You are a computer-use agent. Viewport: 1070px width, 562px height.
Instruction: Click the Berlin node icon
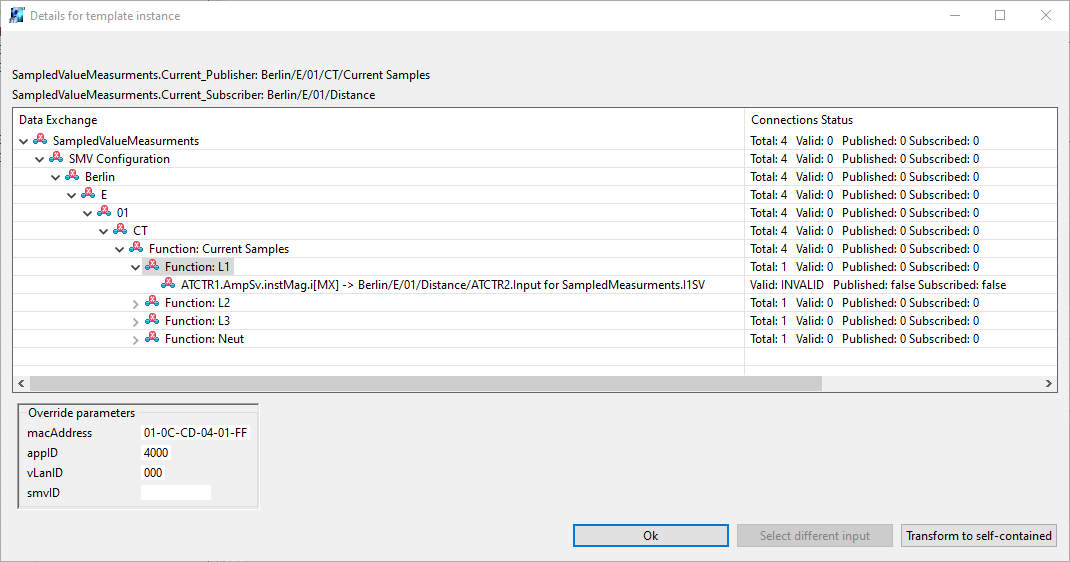coord(72,176)
